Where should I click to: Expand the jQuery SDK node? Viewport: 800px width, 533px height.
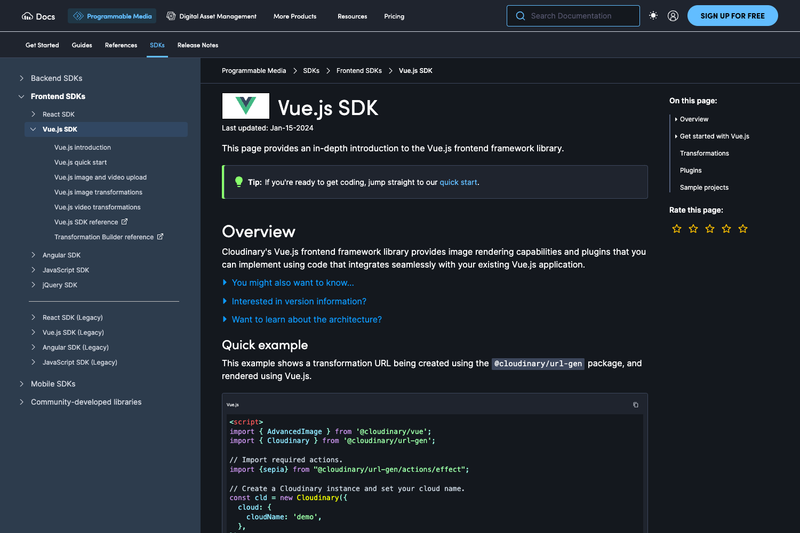pos(33,285)
